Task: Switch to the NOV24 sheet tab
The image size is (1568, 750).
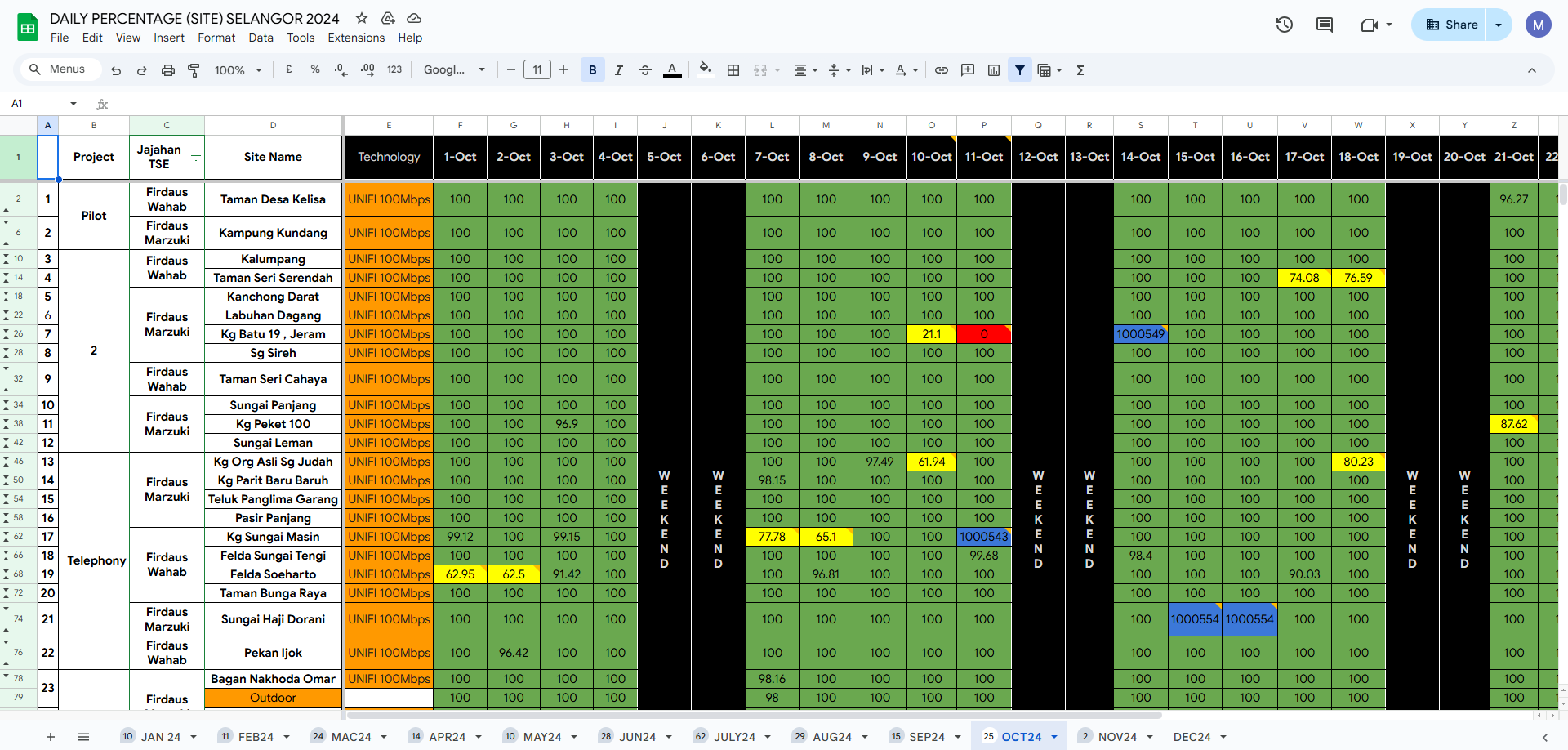Action: coord(1116,736)
